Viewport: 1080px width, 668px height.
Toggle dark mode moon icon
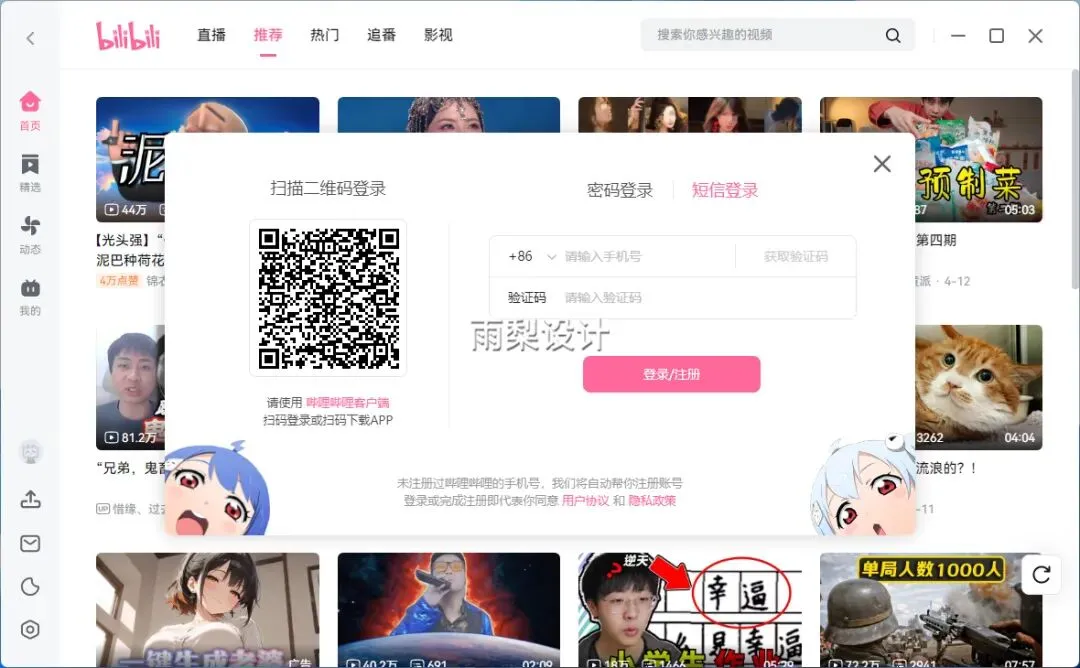click(30, 587)
